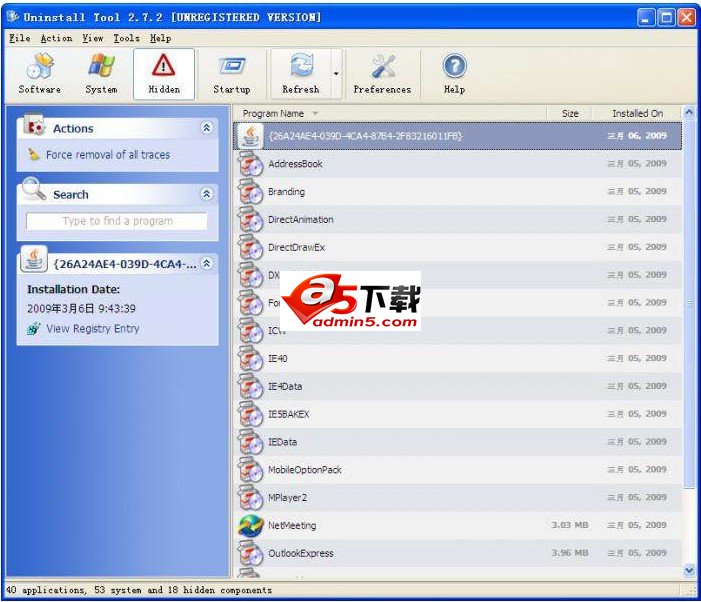Collapse the Actions panel
The height and width of the screenshot is (602, 701).
[x=206, y=128]
